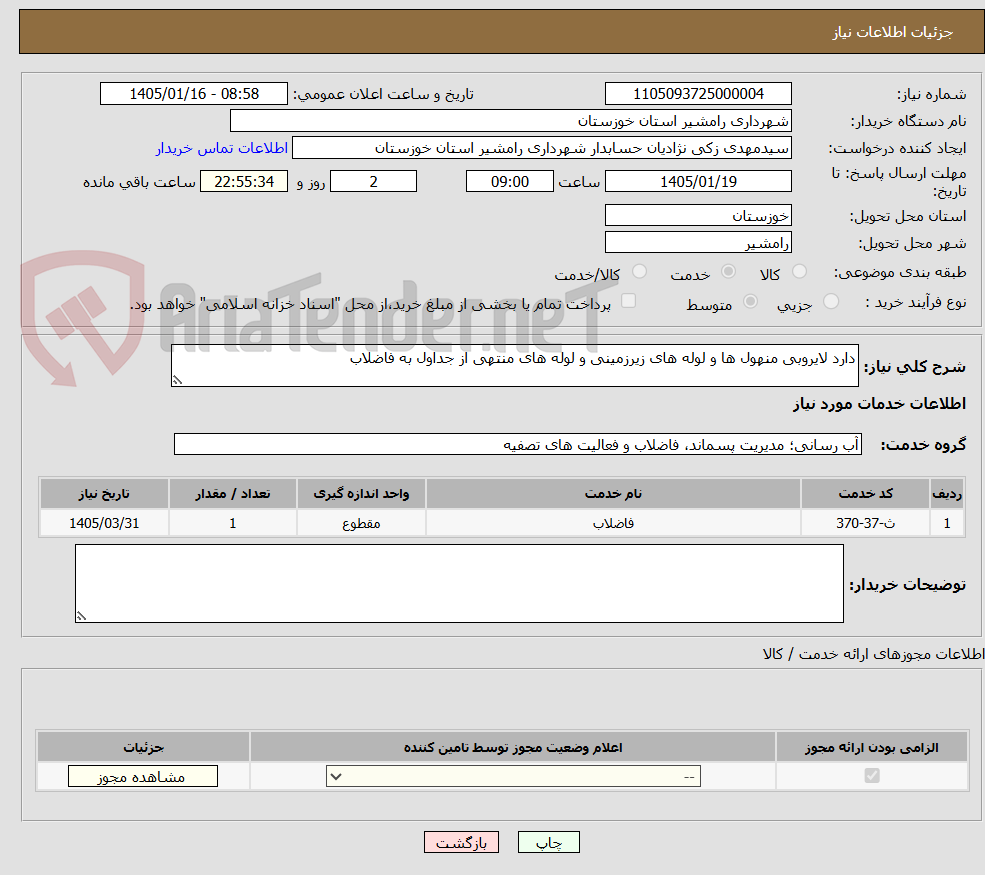This screenshot has height=875, width=985.
Task: Open the permit status dropdown
Action: click(x=513, y=776)
